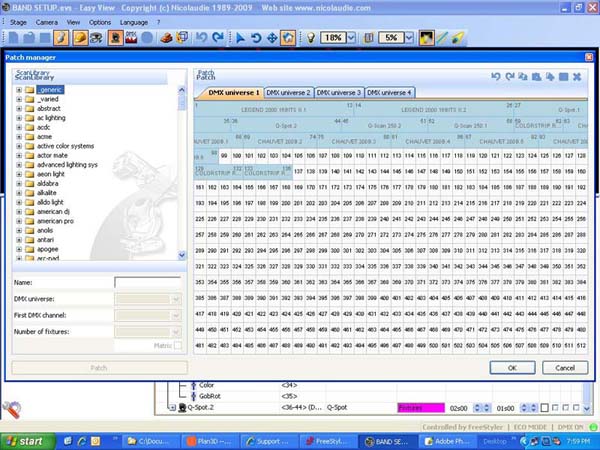This screenshot has height=450, width=600.
Task: Select DMX channel 200 cell
Action: [x=286, y=203]
